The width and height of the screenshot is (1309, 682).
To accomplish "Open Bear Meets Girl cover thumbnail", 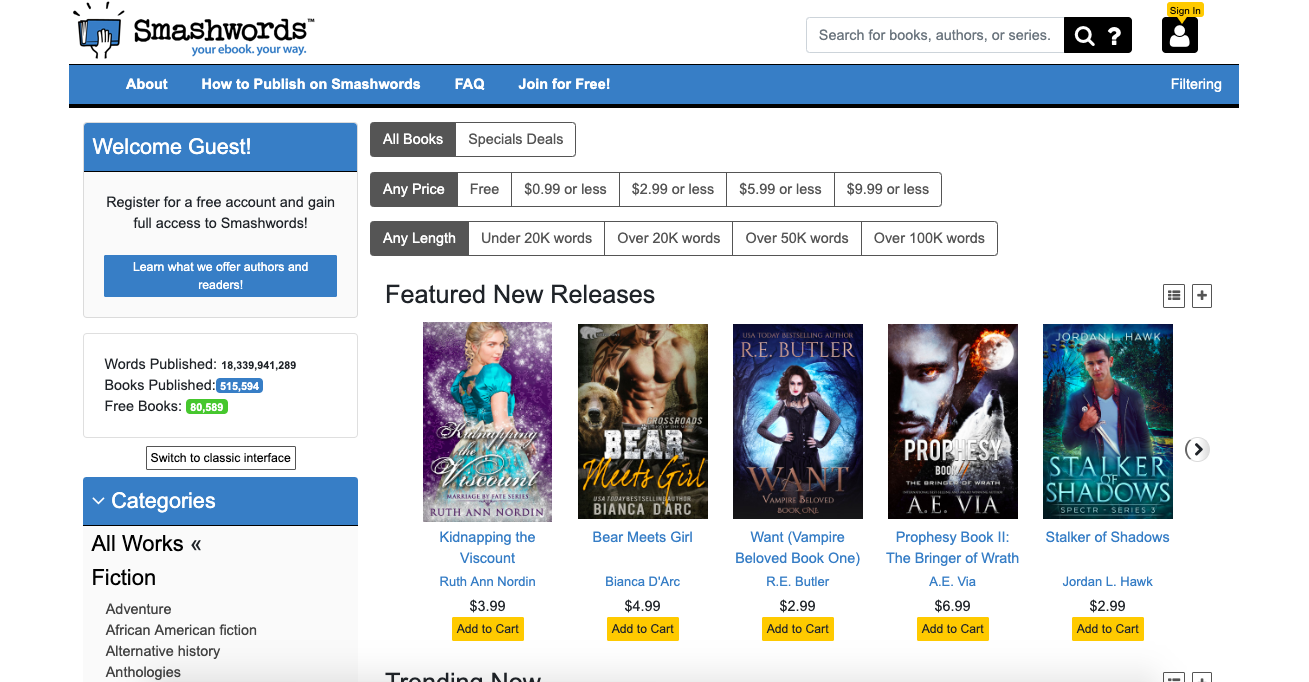I will pyautogui.click(x=643, y=421).
